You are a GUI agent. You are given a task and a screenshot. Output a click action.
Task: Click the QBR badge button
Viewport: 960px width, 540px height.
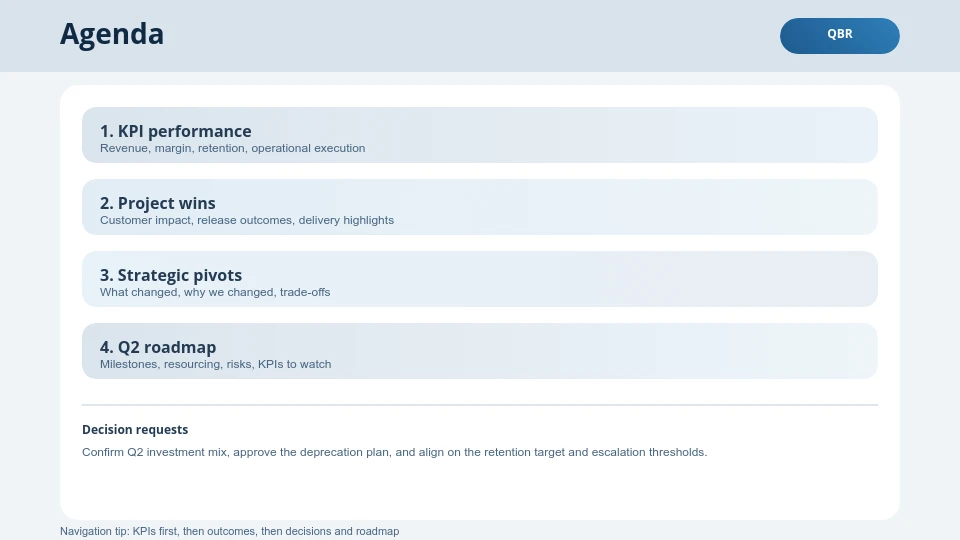[839, 35]
